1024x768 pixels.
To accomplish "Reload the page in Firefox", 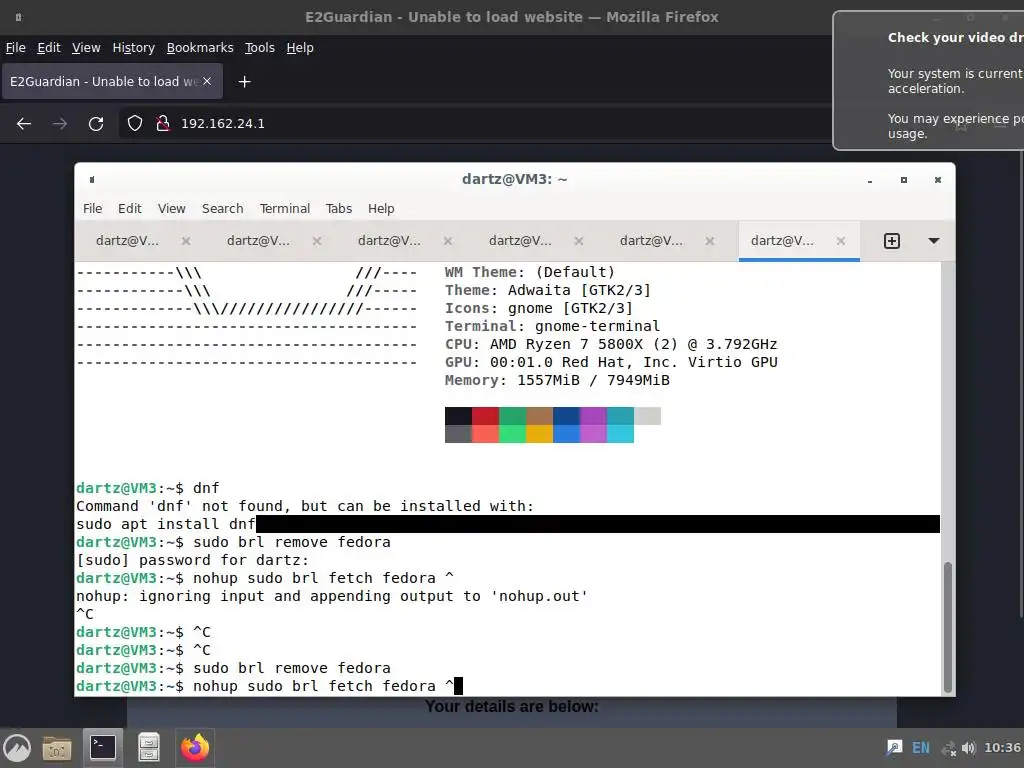I will [96, 123].
